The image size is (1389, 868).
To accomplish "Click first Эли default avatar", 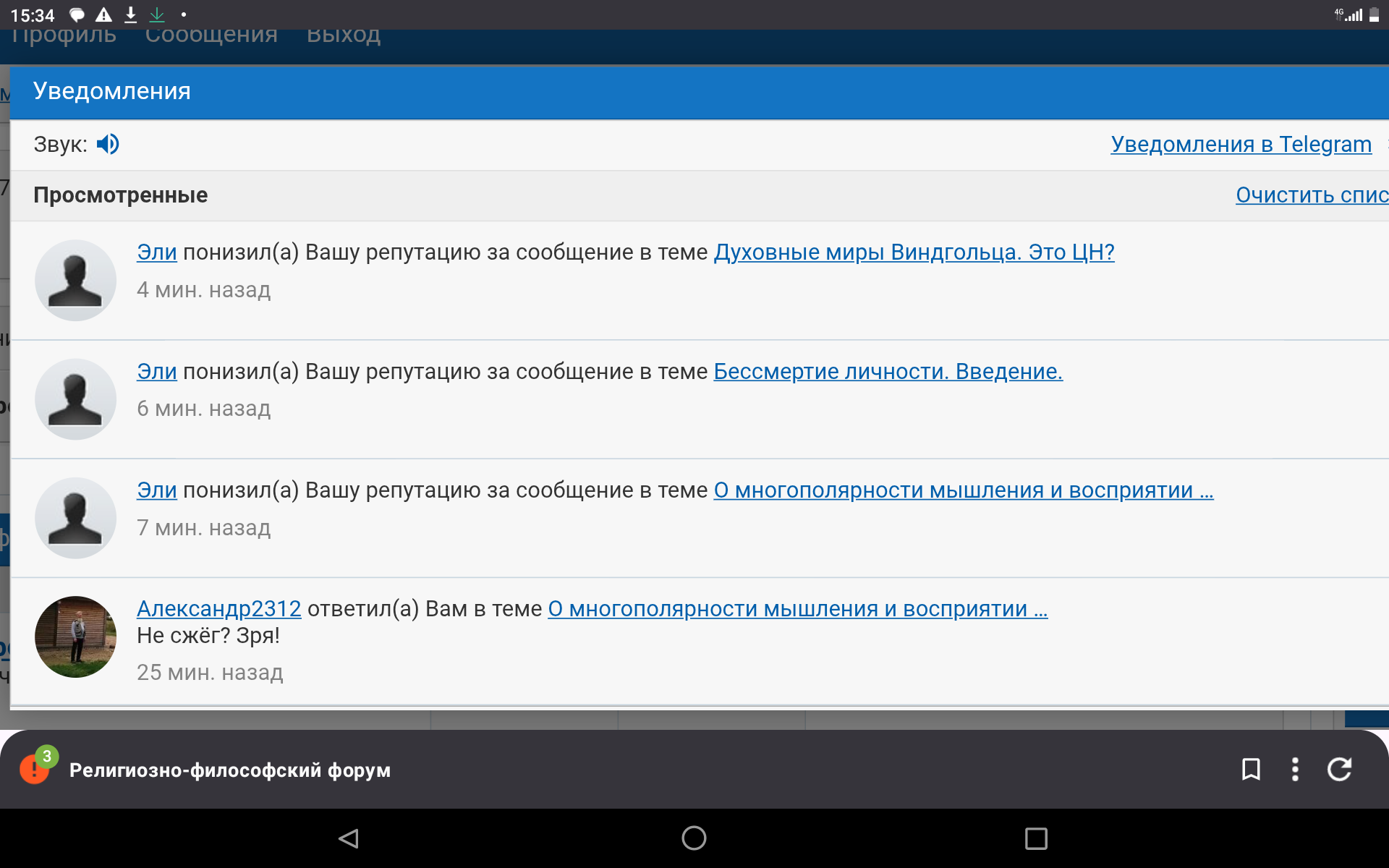I will (75, 281).
